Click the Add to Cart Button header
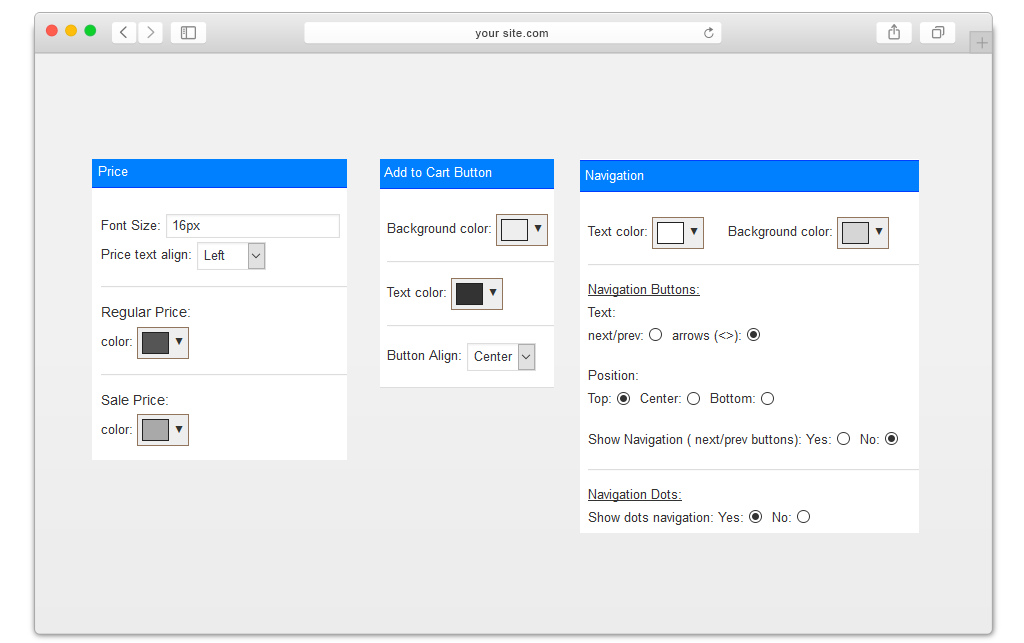Viewport: 1024px width, 643px height. coord(467,174)
